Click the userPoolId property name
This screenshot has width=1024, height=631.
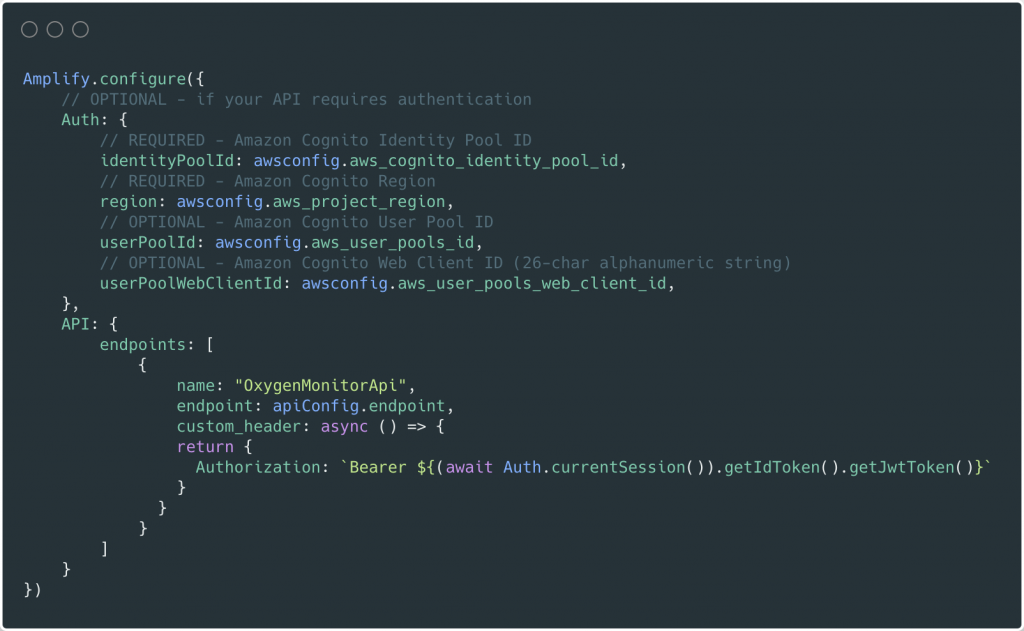click(148, 242)
